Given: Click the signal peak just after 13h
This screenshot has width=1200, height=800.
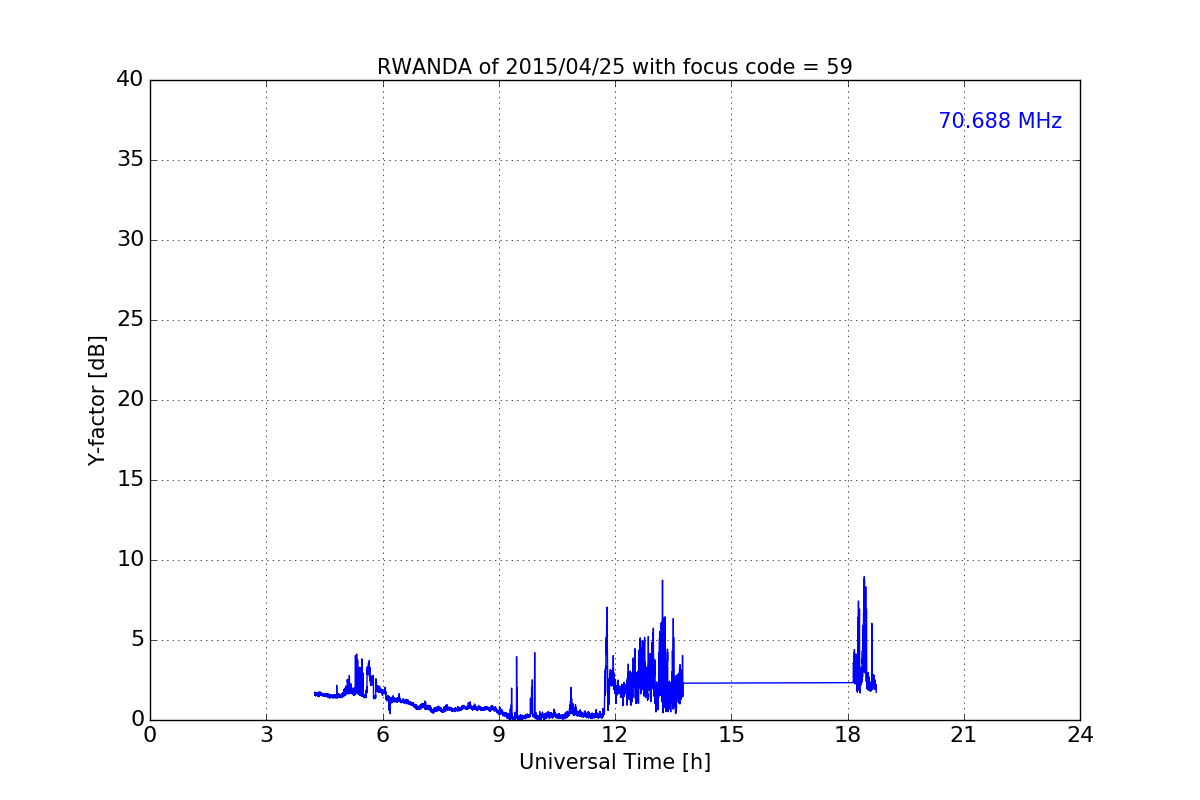Looking at the screenshot, I should coord(662,581).
